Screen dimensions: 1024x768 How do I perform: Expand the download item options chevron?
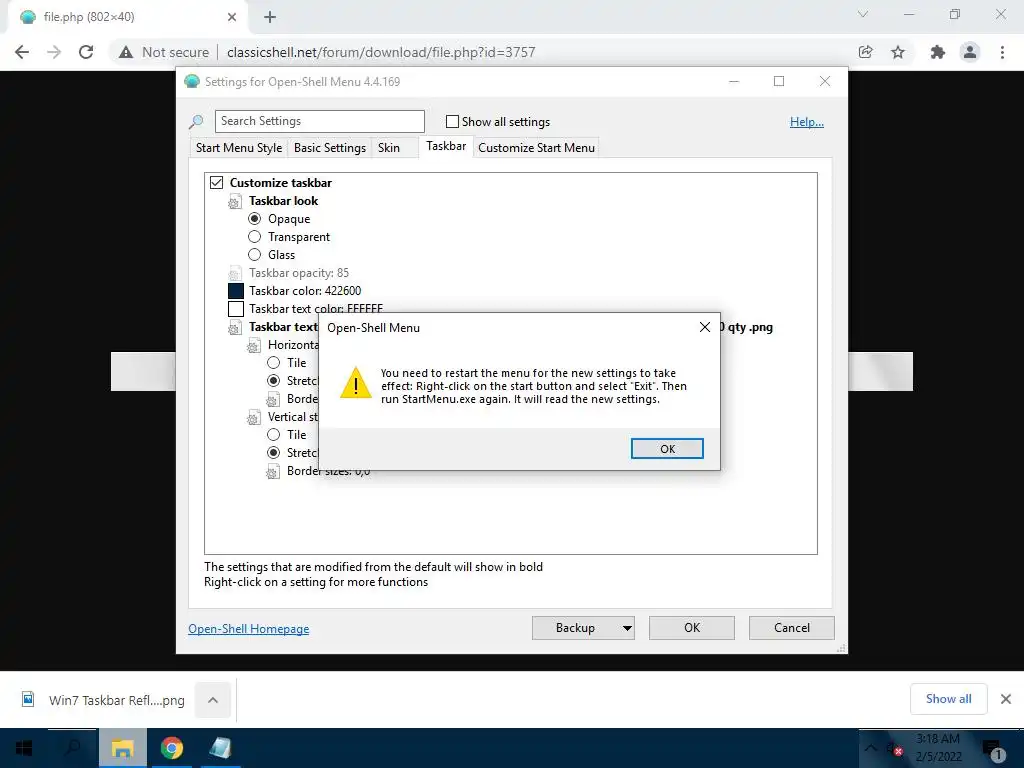pos(213,700)
